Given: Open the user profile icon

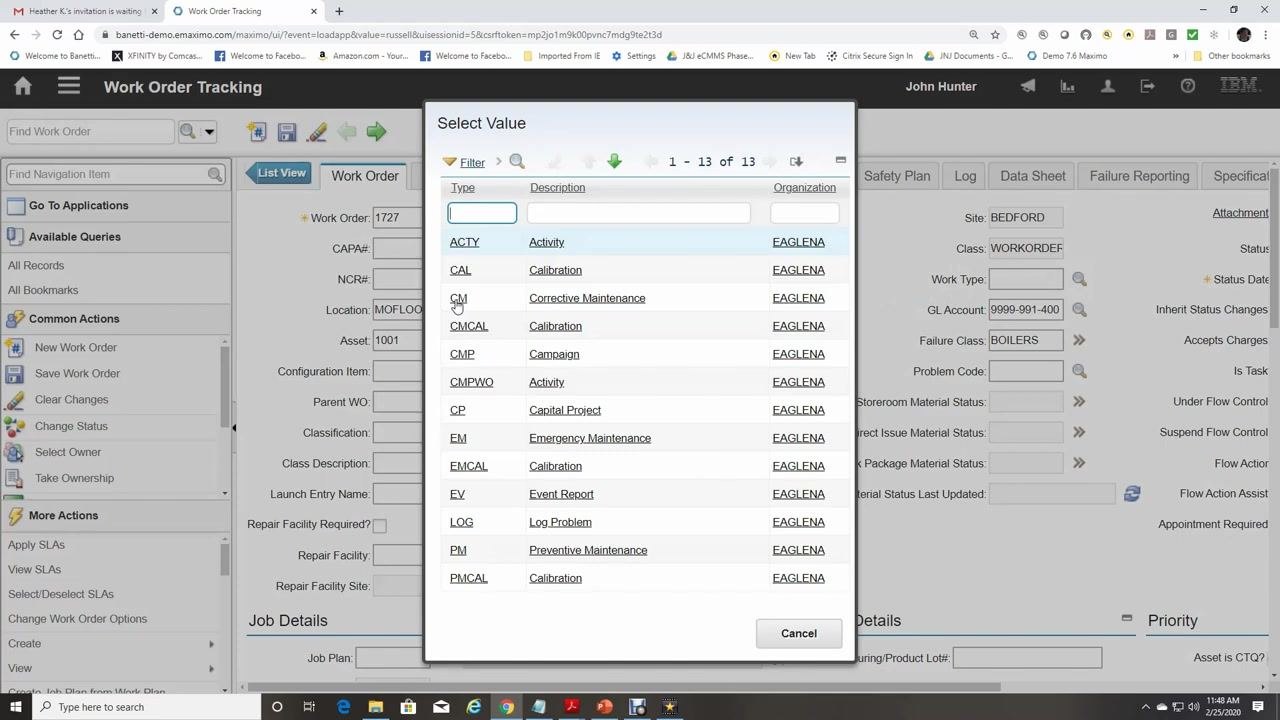Looking at the screenshot, I should point(1108,86).
